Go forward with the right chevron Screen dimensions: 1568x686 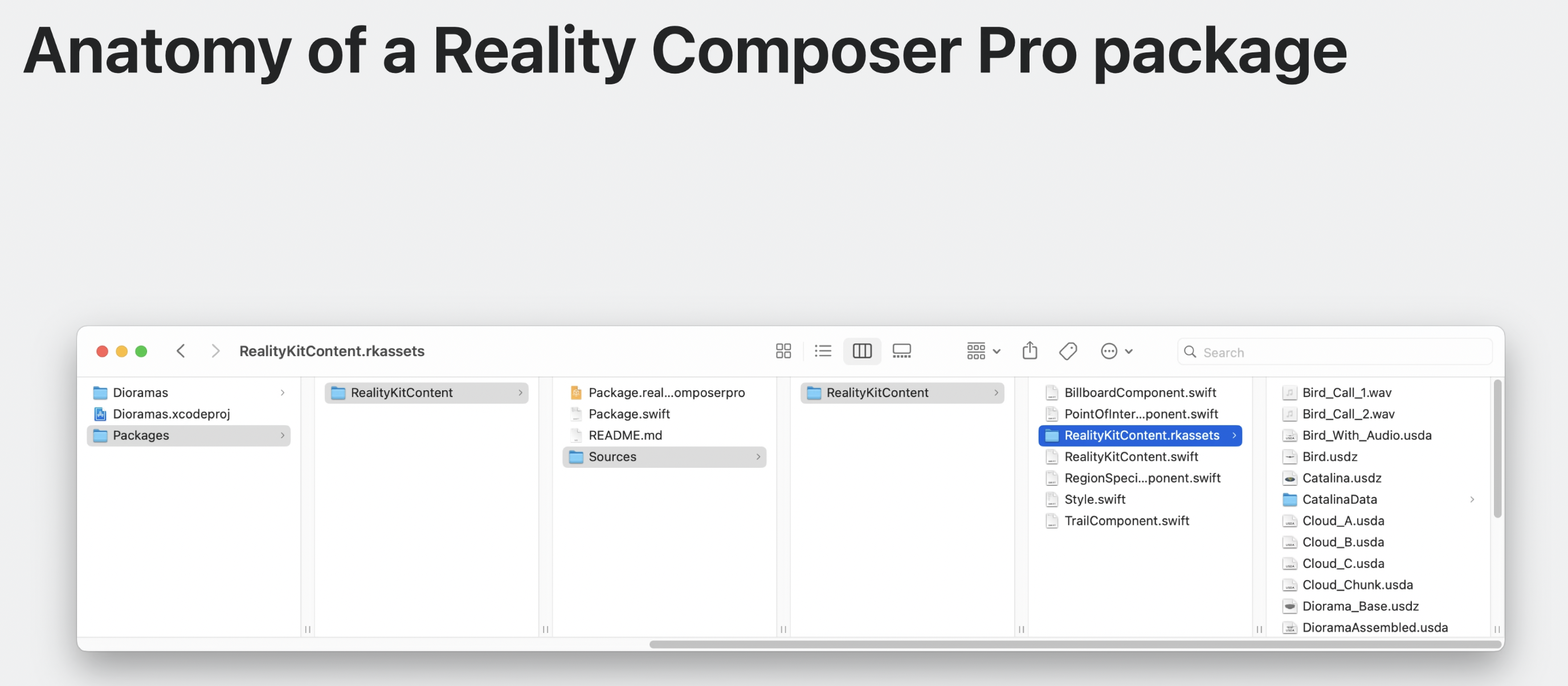tap(215, 351)
